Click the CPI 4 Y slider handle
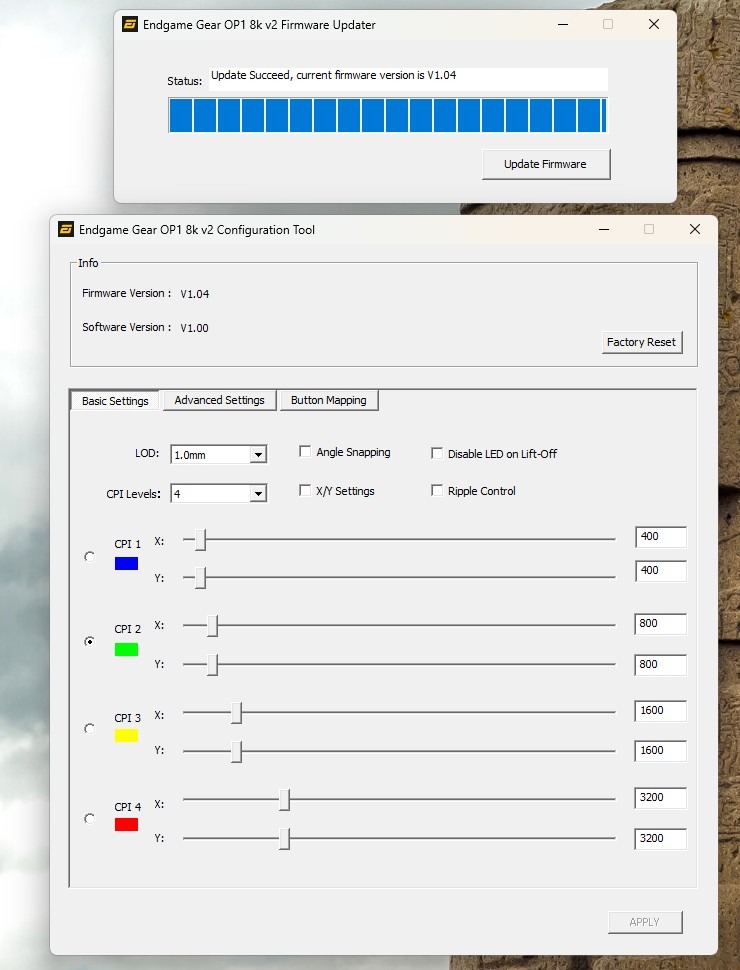The width and height of the screenshot is (740, 970). click(x=285, y=839)
